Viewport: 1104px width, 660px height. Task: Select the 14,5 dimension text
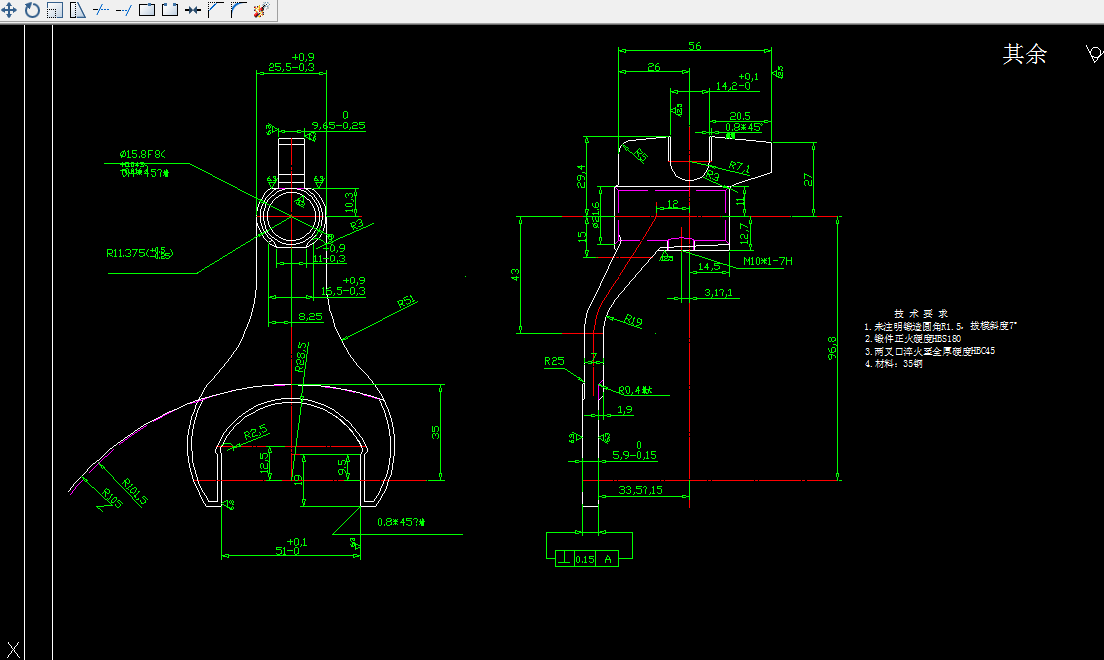pyautogui.click(x=709, y=266)
